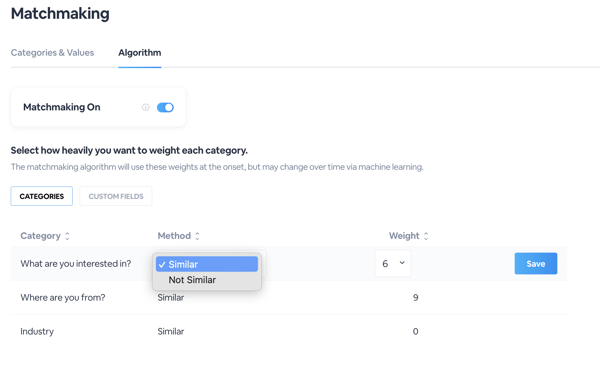Click the weight dropdown chevron arrow
The width and height of the screenshot is (600, 367).
402,263
